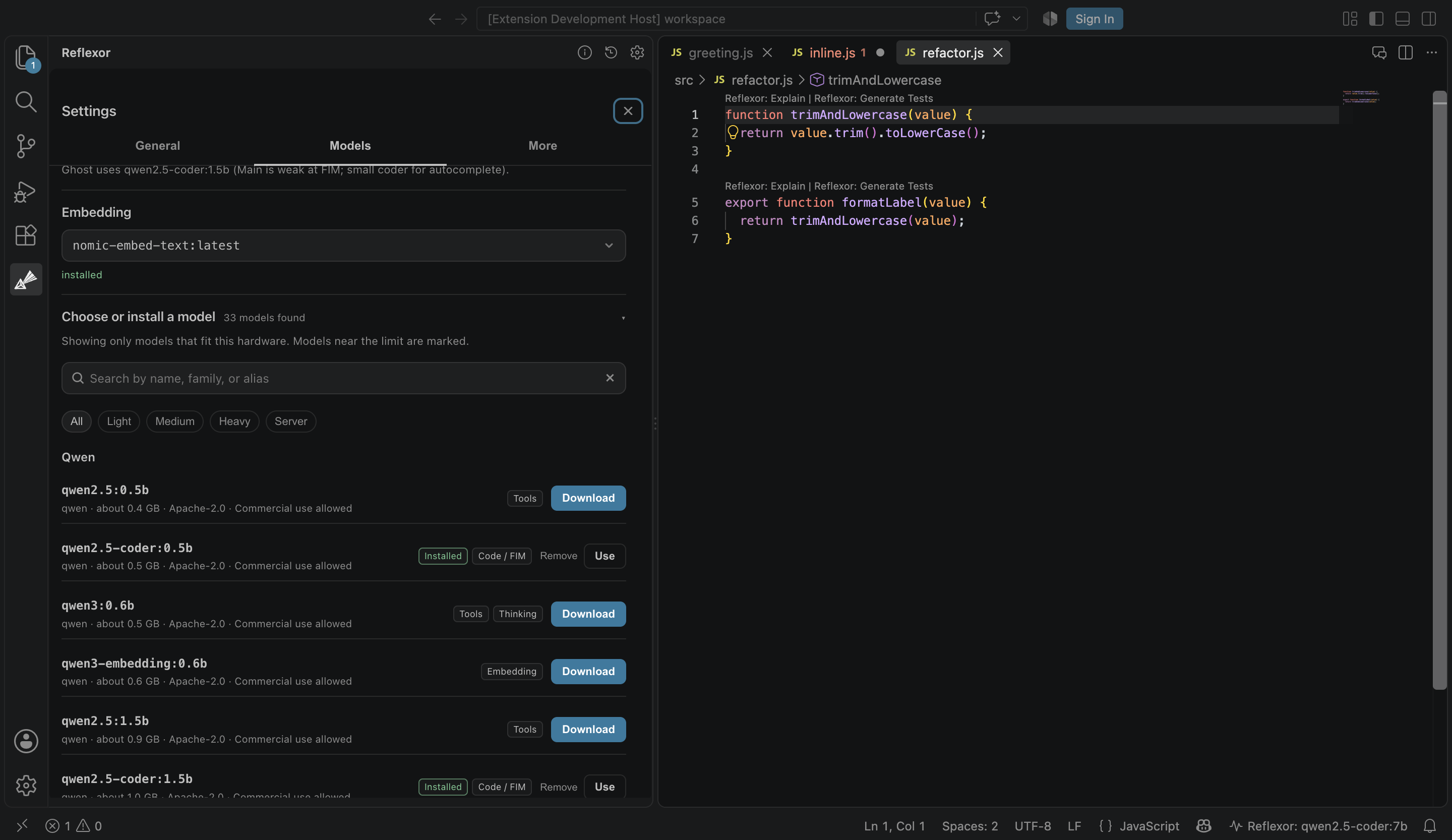Viewport: 1452px width, 840px height.
Task: Open the Manage gear in activity bar
Action: tap(26, 785)
